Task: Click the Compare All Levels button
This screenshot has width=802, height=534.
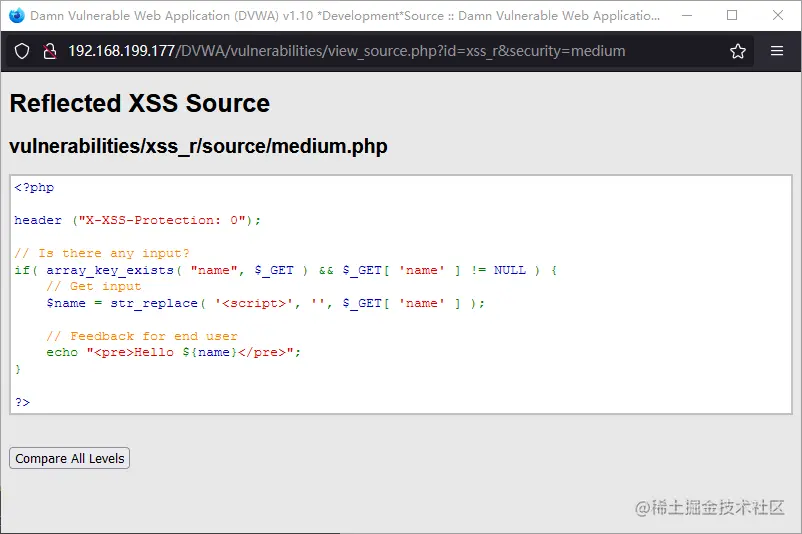Action: 70,458
